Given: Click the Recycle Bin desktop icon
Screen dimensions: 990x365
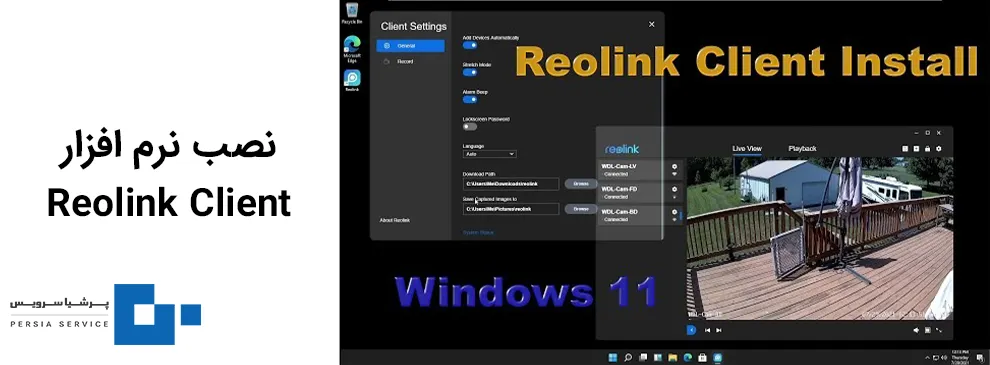Looking at the screenshot, I should click(352, 13).
